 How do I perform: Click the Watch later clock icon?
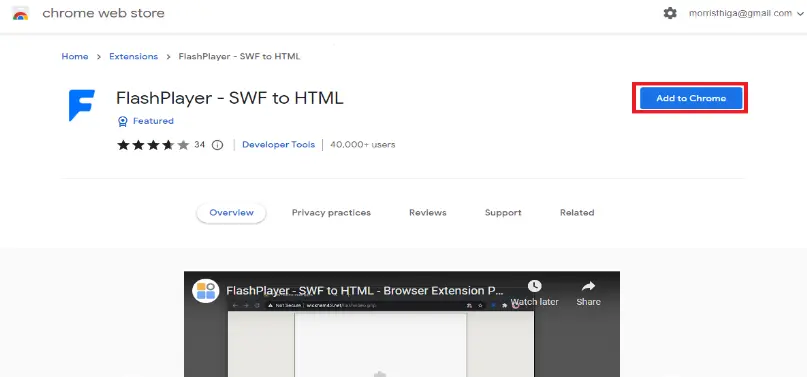click(x=534, y=286)
